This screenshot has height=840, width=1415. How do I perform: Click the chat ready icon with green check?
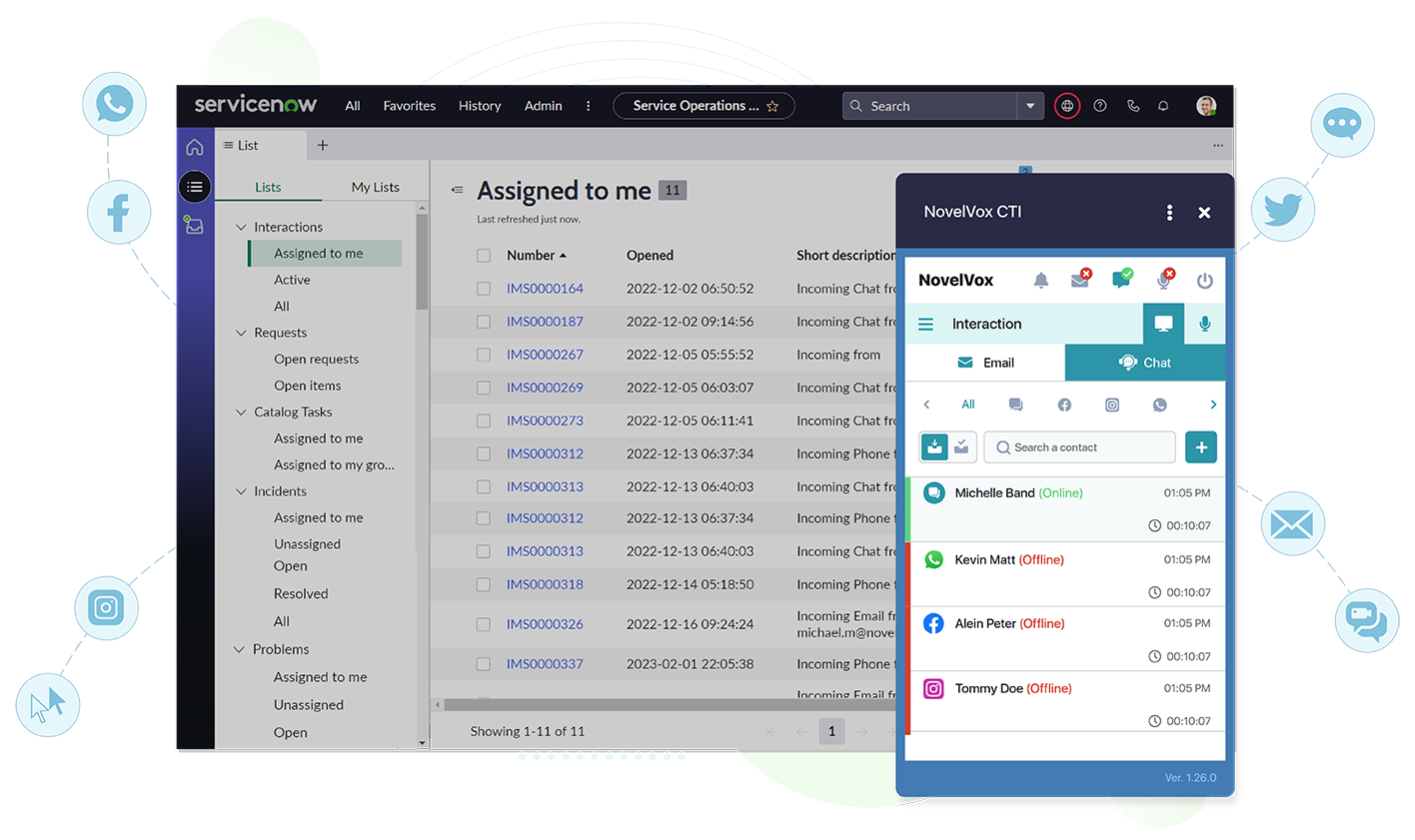click(1121, 280)
